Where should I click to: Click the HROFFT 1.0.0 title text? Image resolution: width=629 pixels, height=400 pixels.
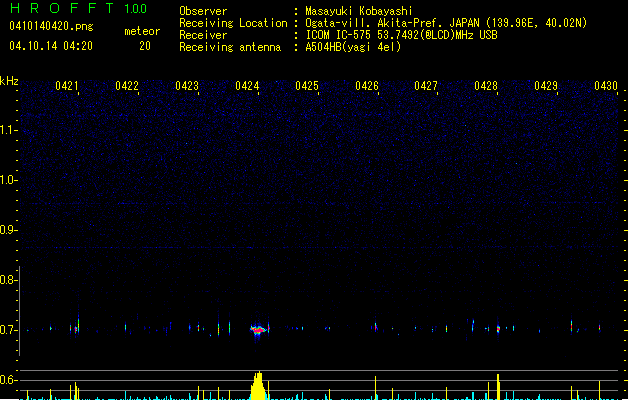coord(78,8)
